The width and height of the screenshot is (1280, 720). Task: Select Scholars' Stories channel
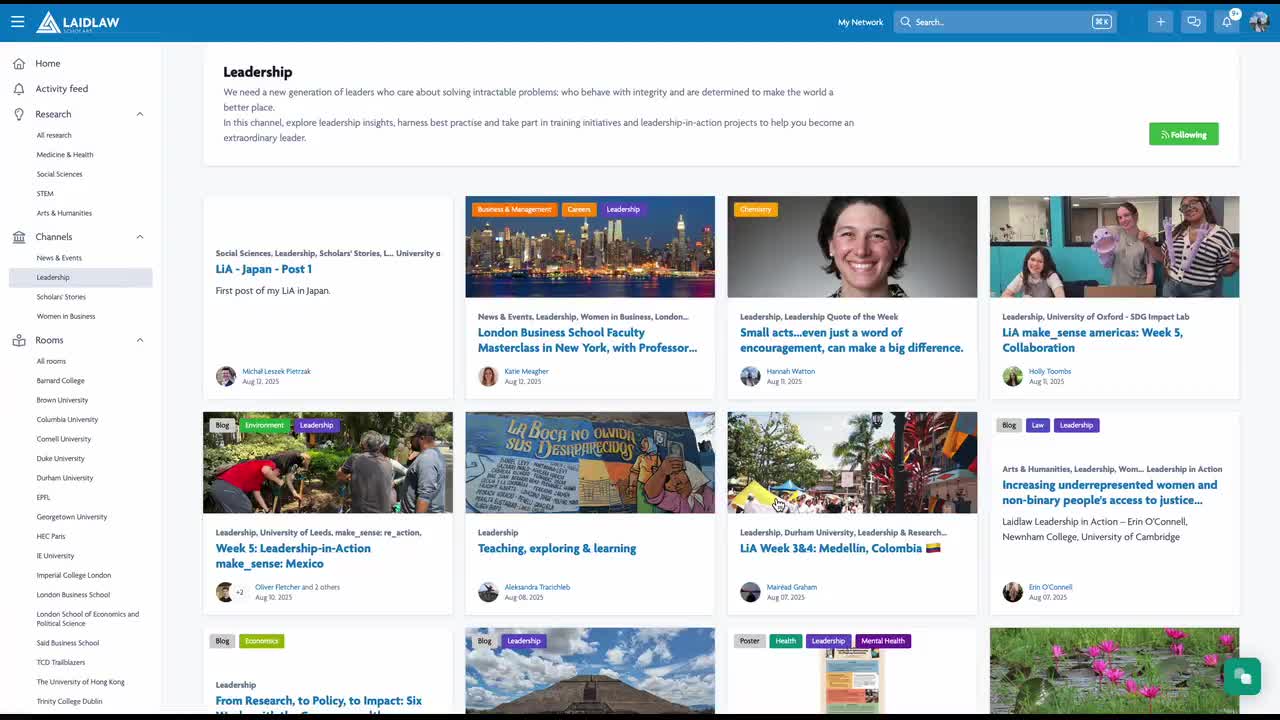(x=61, y=297)
